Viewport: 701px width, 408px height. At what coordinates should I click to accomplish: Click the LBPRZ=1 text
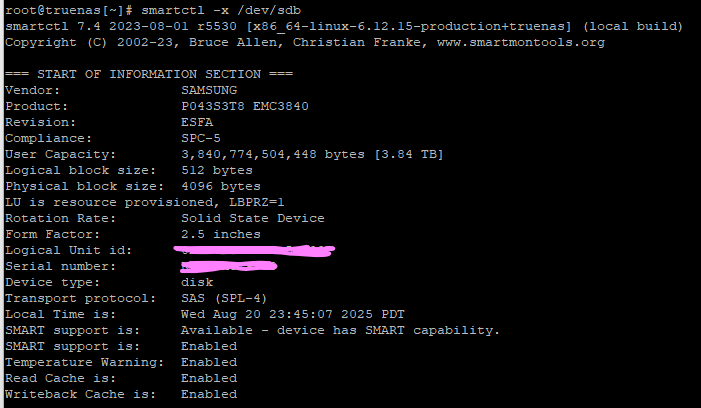tap(257, 202)
